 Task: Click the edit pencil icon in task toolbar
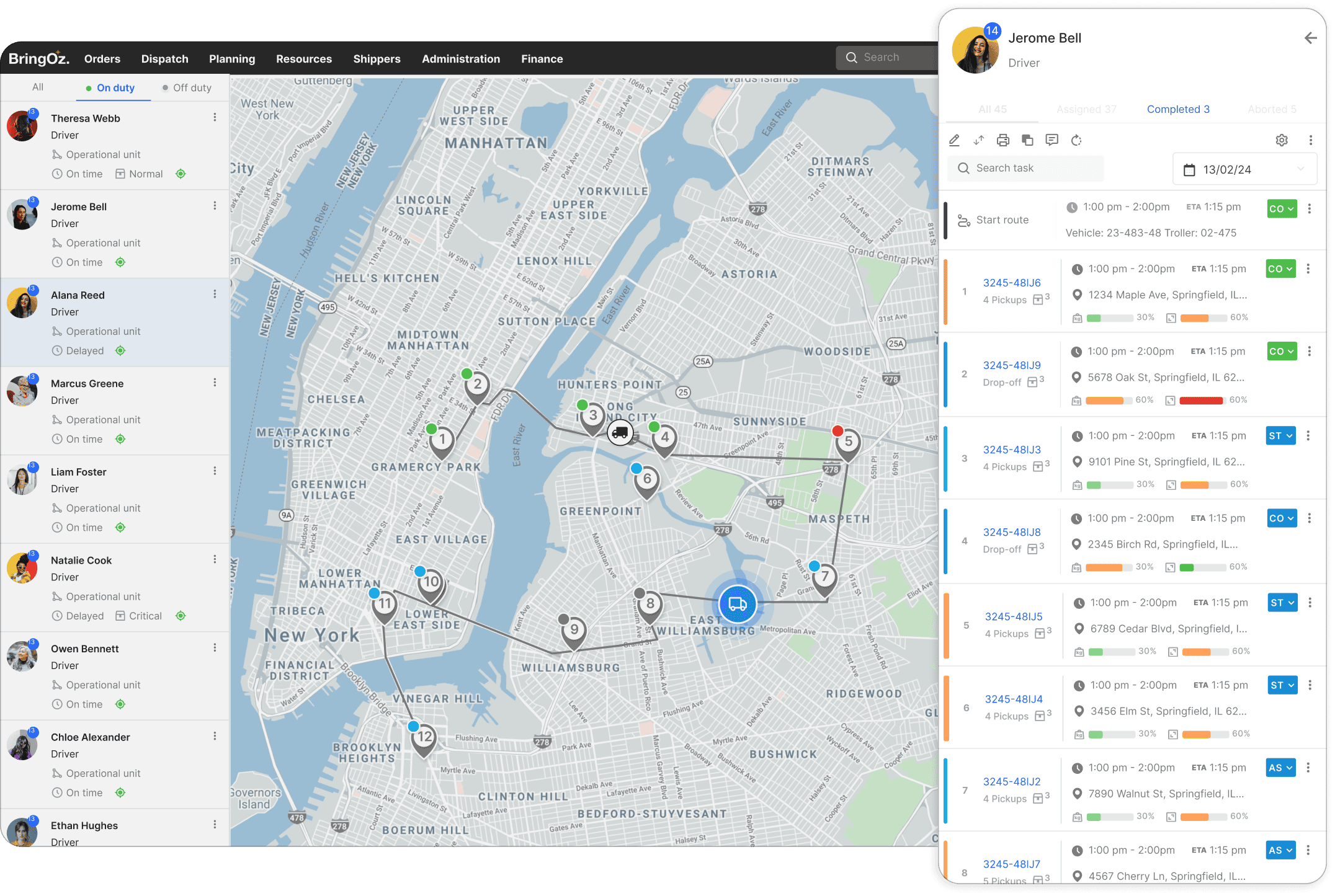pyautogui.click(x=954, y=140)
